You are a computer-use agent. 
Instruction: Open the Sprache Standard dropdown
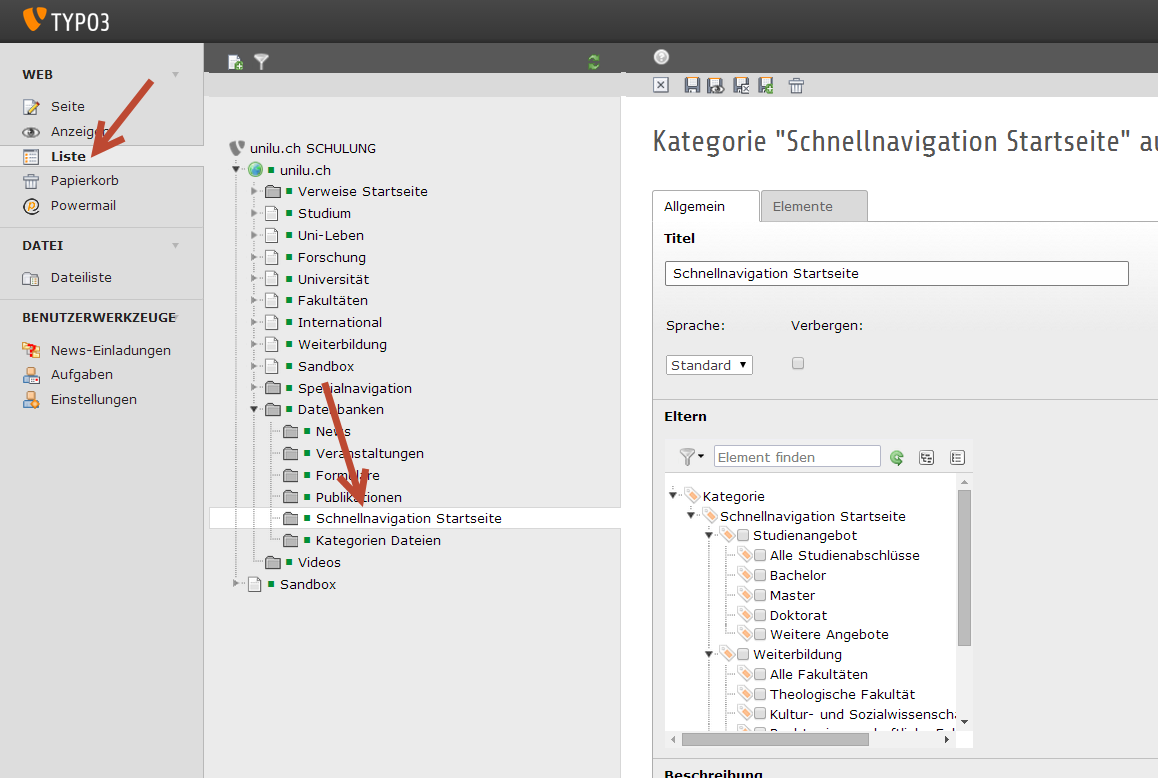(x=709, y=365)
